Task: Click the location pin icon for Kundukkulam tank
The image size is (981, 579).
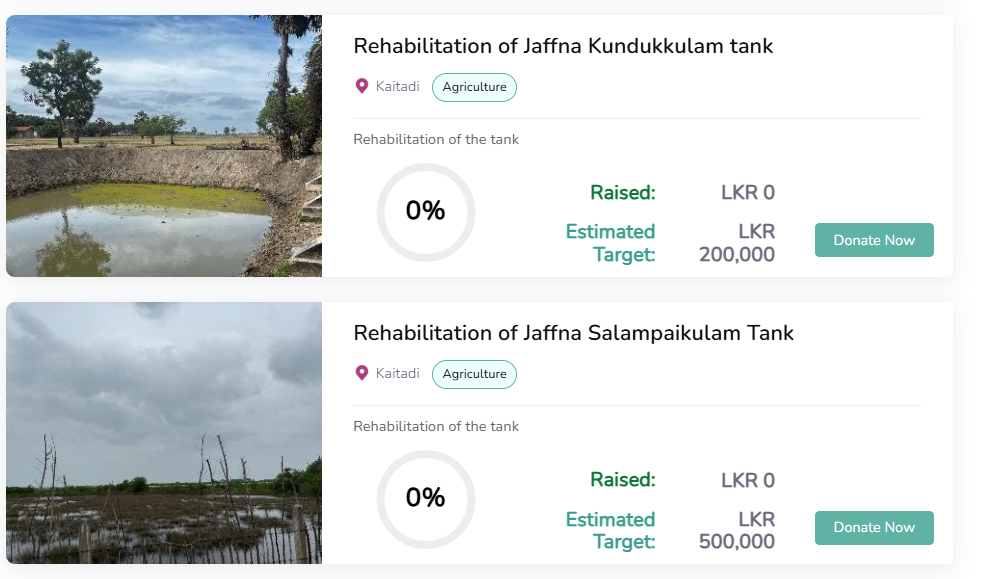Action: (362, 86)
